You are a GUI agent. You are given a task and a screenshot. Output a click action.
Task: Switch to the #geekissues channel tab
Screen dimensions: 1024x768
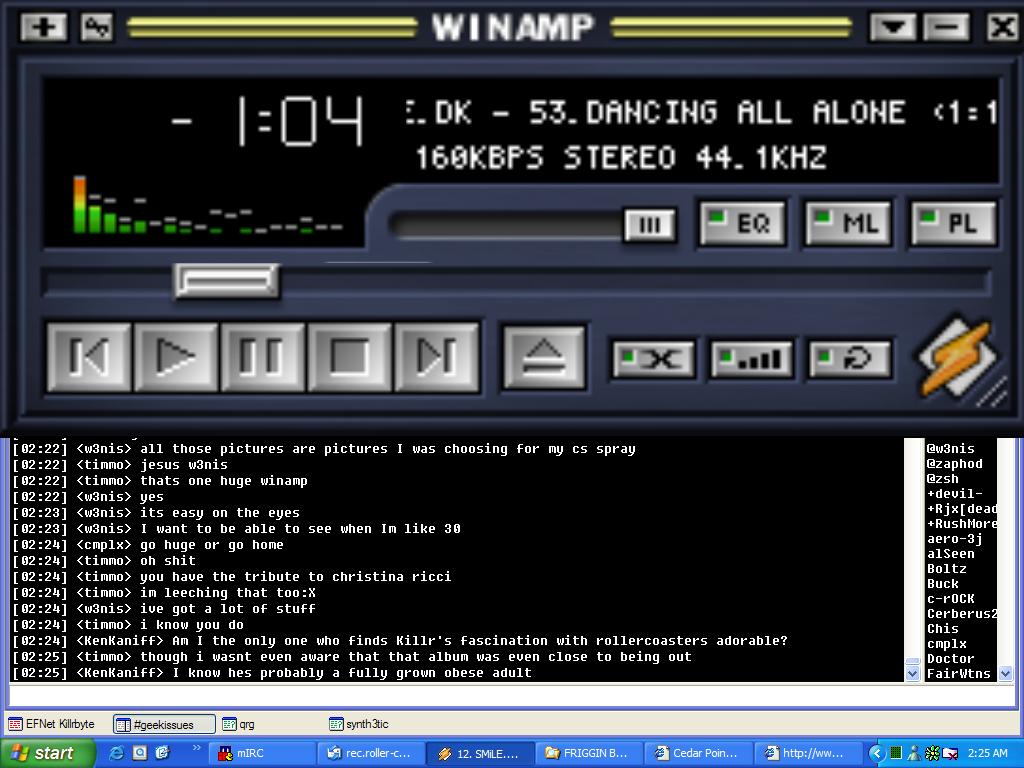[164, 724]
